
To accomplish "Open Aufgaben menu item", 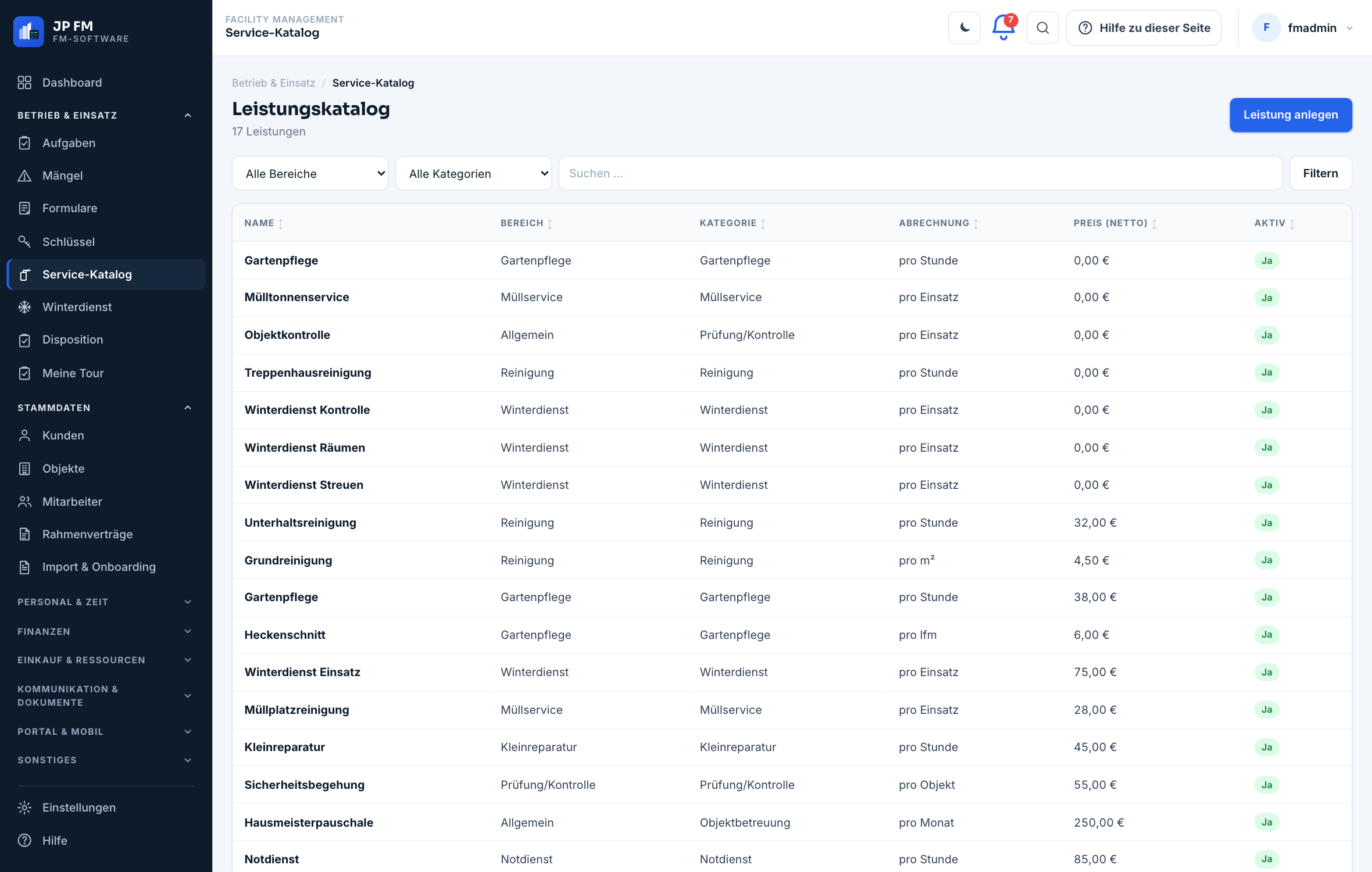I will pyautogui.click(x=106, y=143).
